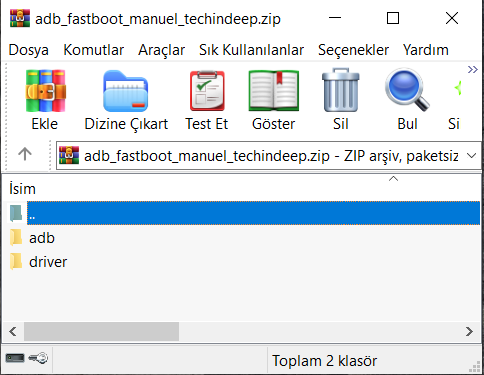The image size is (484, 375).
Task: Open the Dosya menu
Action: tap(29, 50)
